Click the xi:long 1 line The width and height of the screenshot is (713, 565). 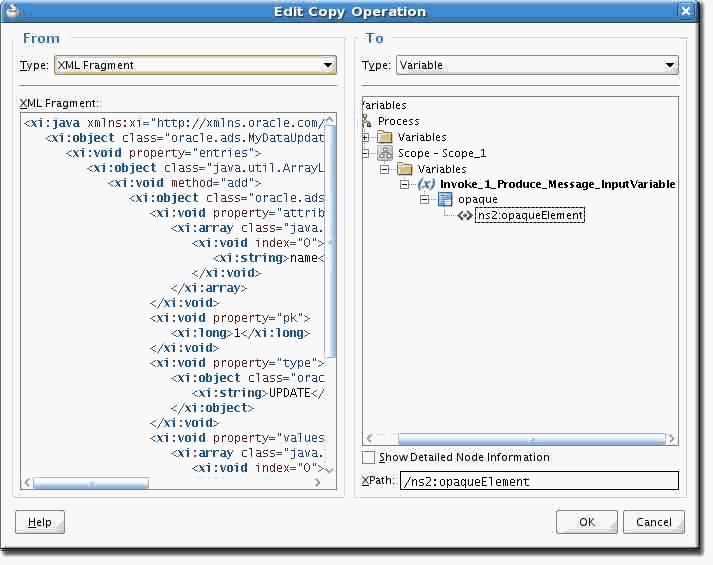(x=241, y=333)
